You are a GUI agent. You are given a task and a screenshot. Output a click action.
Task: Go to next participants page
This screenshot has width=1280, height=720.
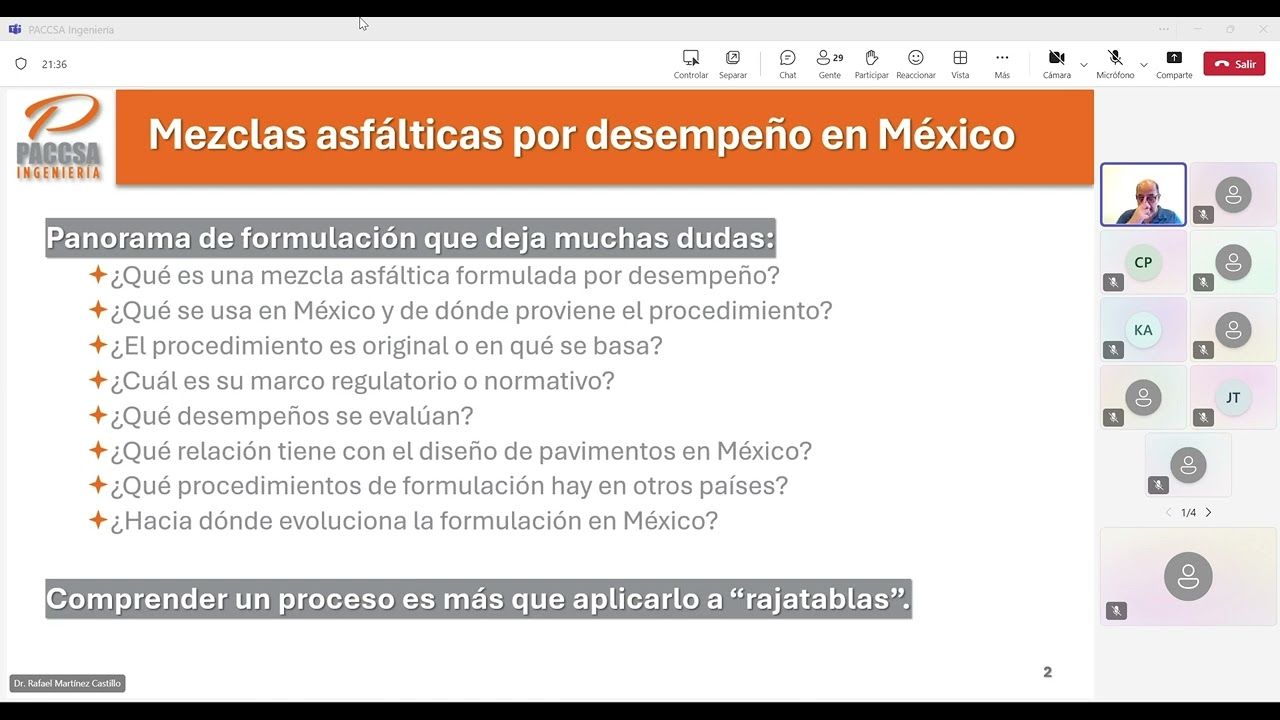pos(1208,512)
